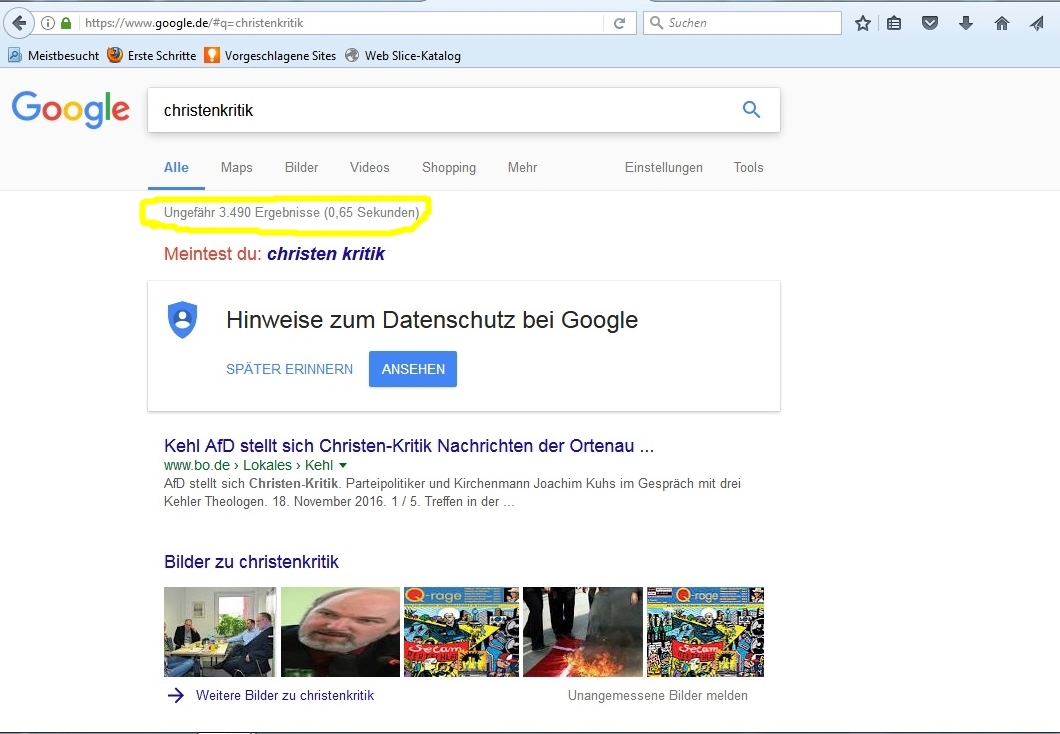
Task: Switch to the Bilder tab
Action: coord(302,168)
